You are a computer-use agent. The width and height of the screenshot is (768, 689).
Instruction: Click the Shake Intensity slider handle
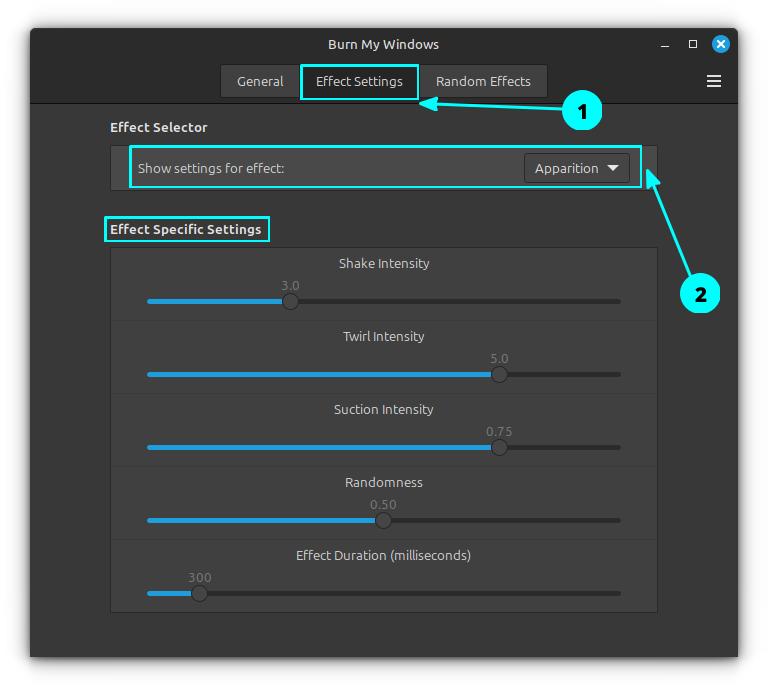(x=290, y=301)
